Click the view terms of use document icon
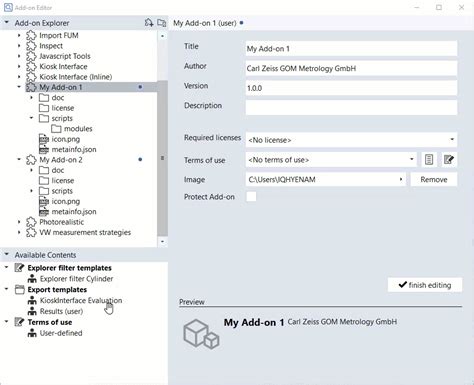 click(x=429, y=160)
